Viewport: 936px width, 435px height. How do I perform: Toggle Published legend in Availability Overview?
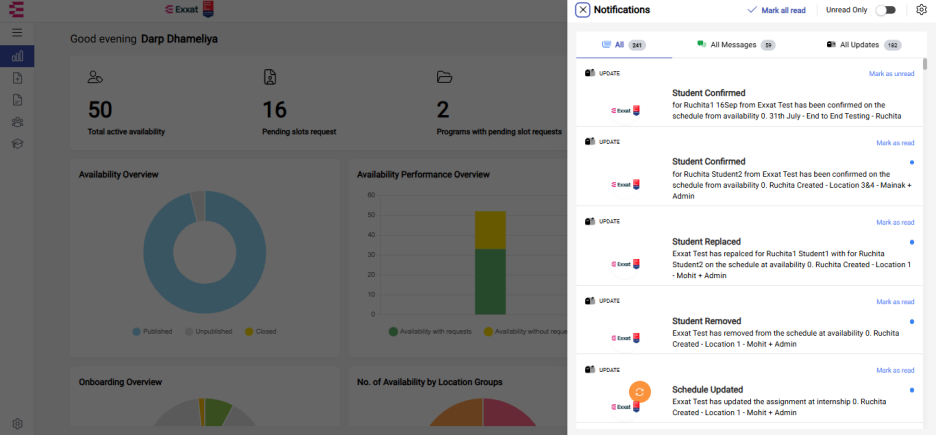click(152, 331)
